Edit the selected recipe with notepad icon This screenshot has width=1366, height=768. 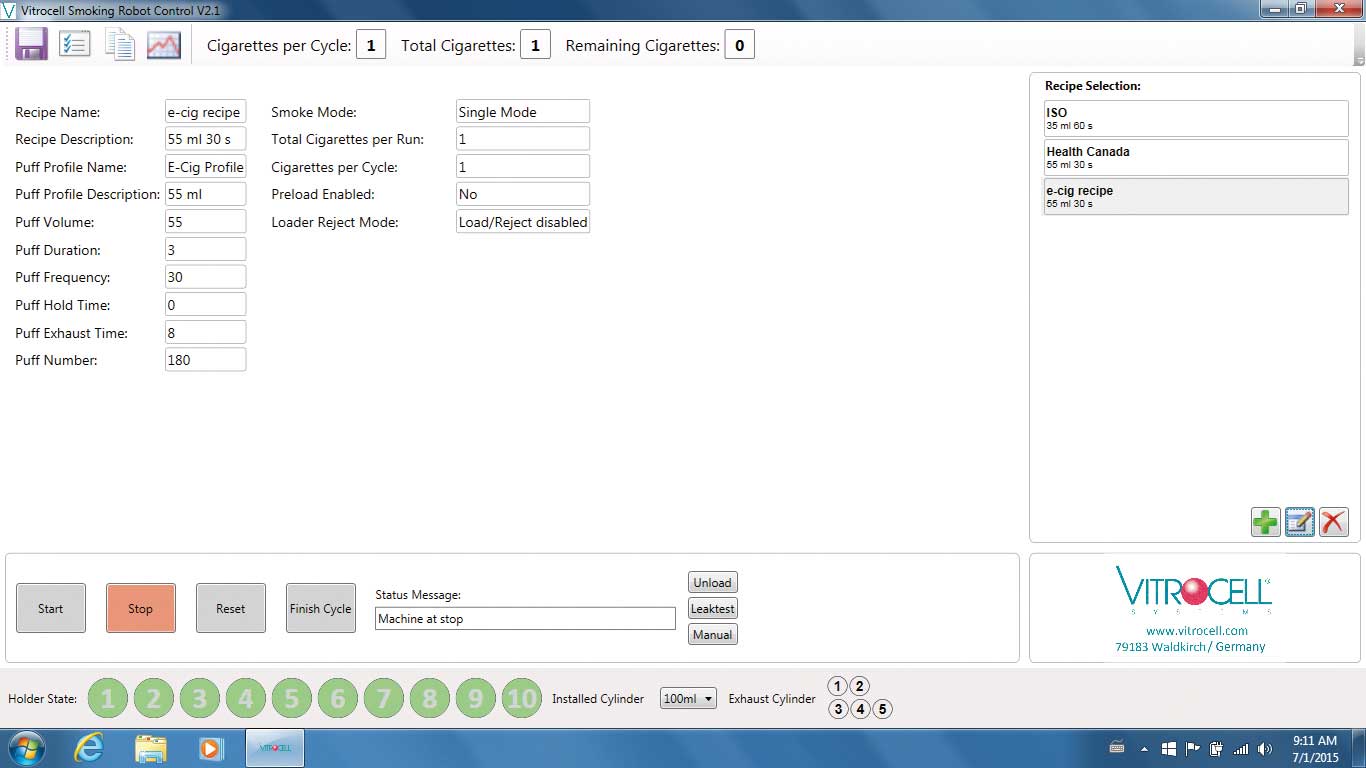(x=1299, y=522)
